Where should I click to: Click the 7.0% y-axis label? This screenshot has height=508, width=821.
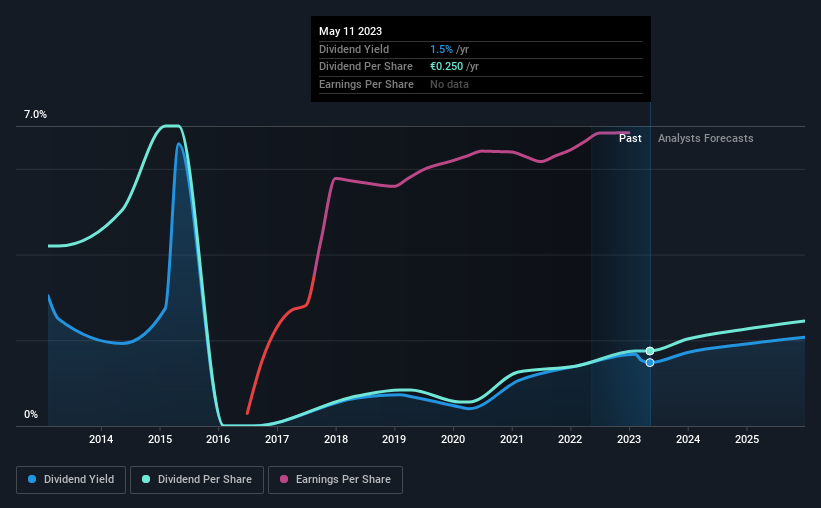pyautogui.click(x=35, y=114)
